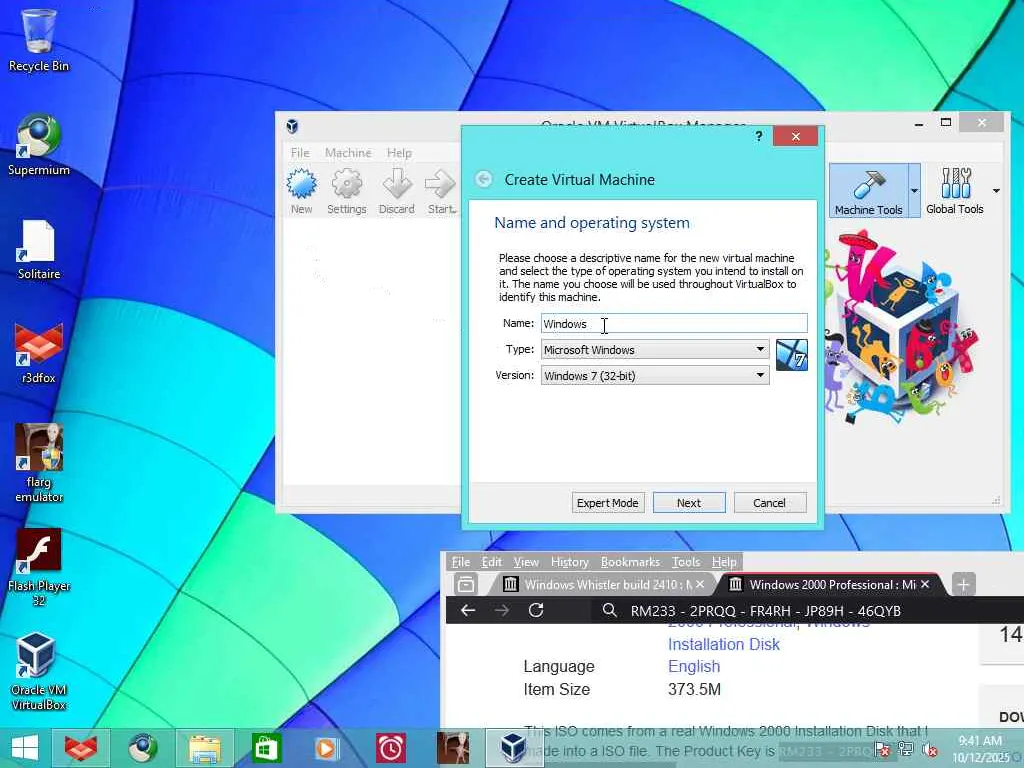The height and width of the screenshot is (768, 1024).
Task: Open VirtualBox Settings toolbar icon
Action: tap(346, 191)
